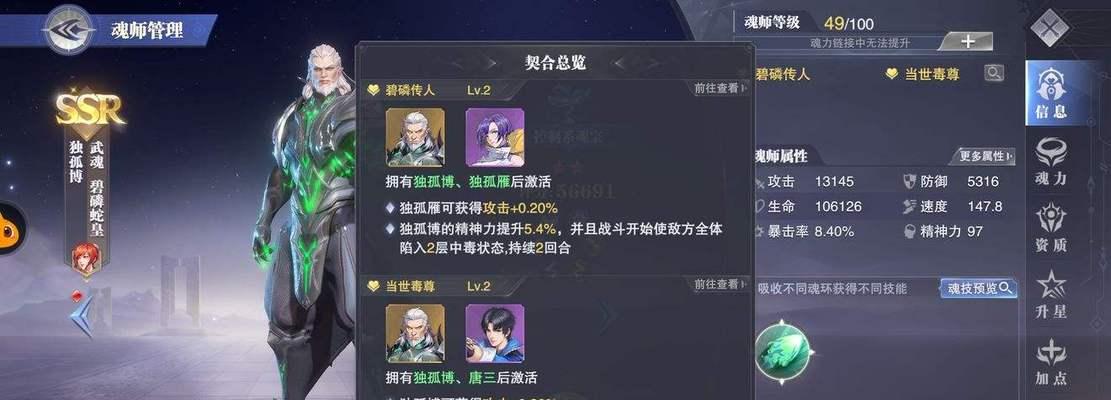Click the back arrow beside 魂师管理
The height and width of the screenshot is (400, 1111).
[68, 30]
